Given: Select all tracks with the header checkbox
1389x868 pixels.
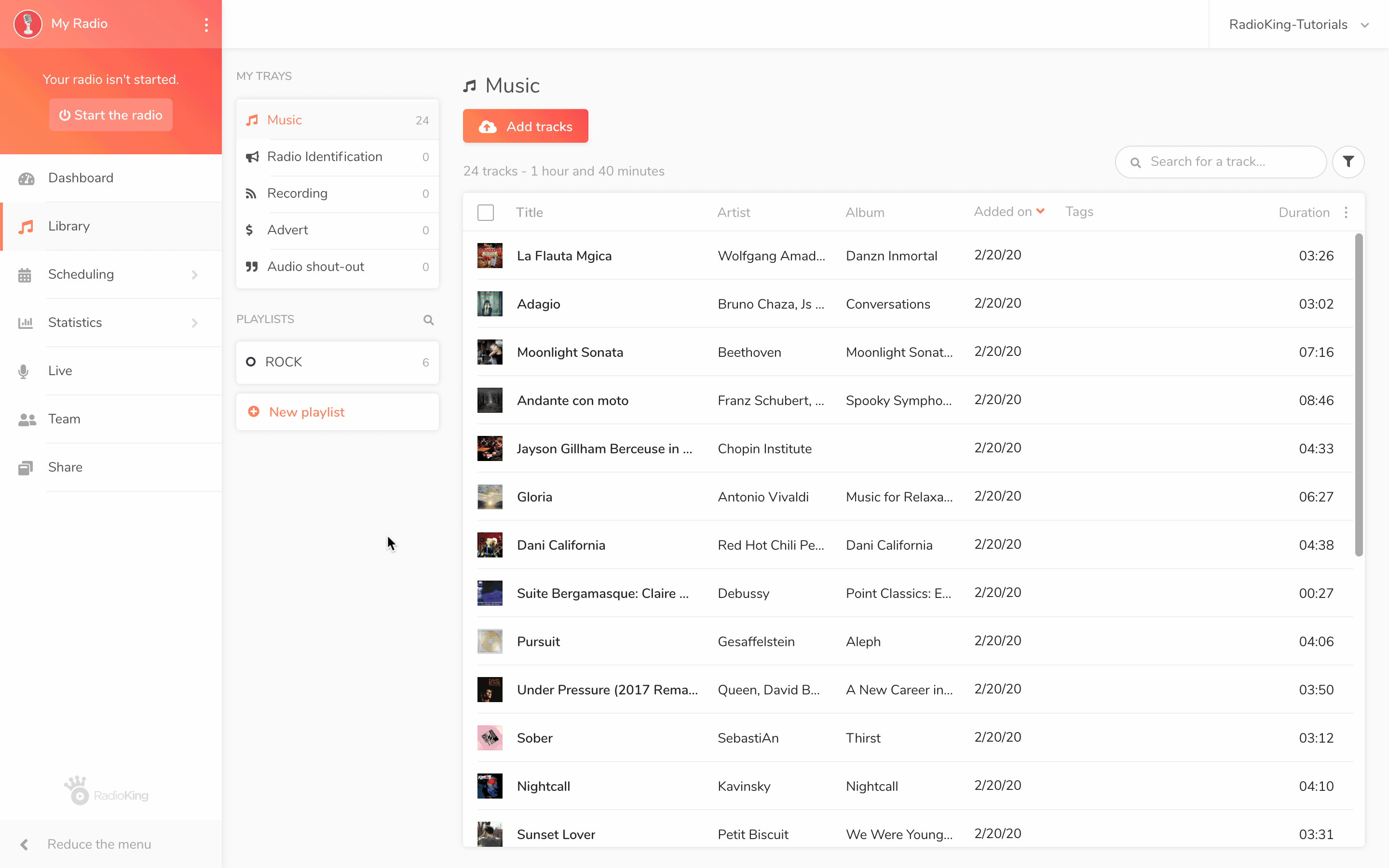Looking at the screenshot, I should click(485, 212).
